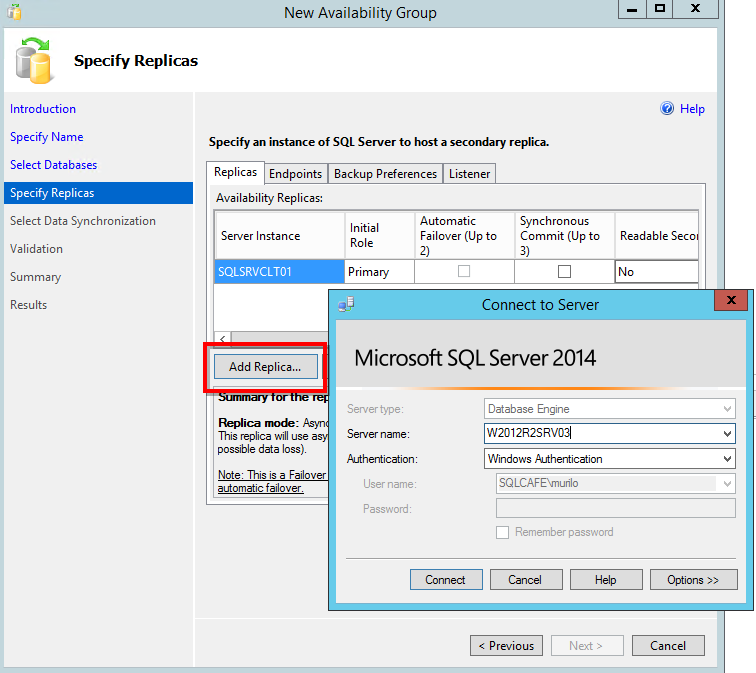Toggle Synchronous Commit checkbox for SQLSRVCLT01
This screenshot has height=673, width=756.
pos(564,271)
